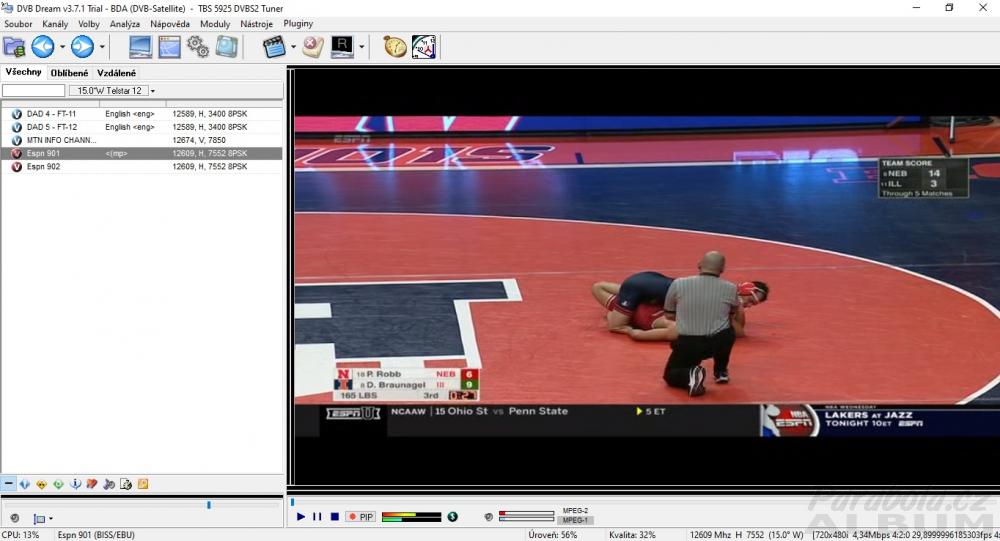Viewport: 1000px width, 541px height.
Task: Open the Volby menu
Action: [89, 24]
